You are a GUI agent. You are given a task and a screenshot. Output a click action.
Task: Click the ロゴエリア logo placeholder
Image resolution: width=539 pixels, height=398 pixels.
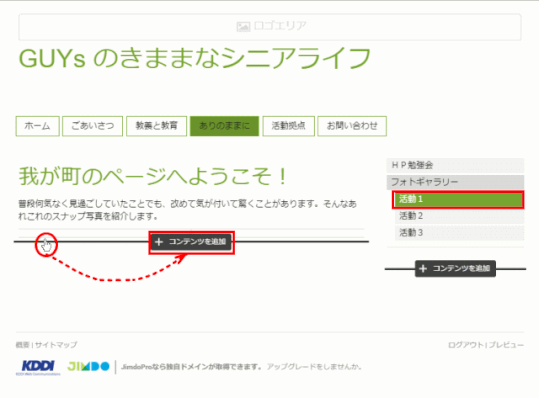tap(270, 27)
